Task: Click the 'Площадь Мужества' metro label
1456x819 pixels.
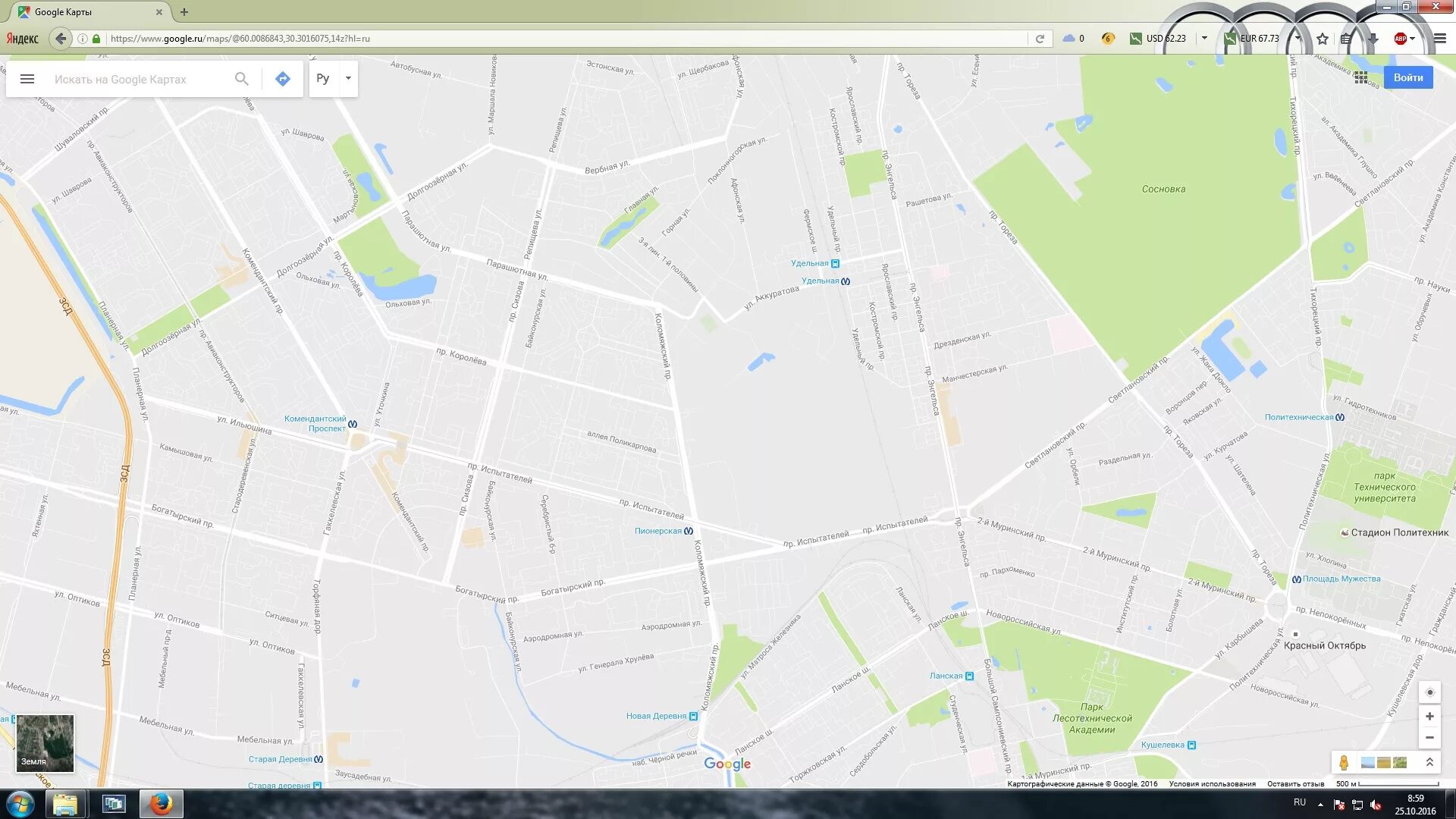Action: click(x=1341, y=579)
